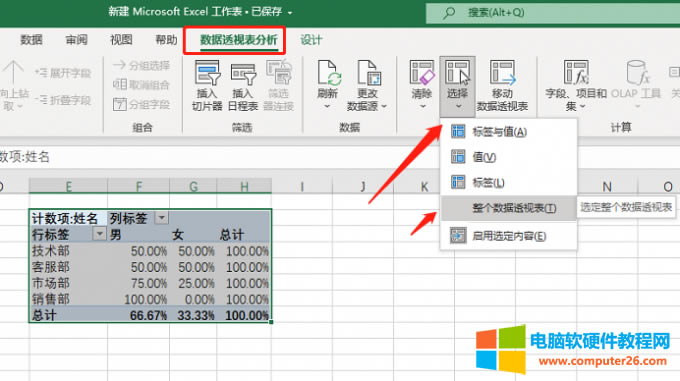Click the Change Data Source (更改数据源) icon
The width and height of the screenshot is (680, 381).
(x=368, y=73)
